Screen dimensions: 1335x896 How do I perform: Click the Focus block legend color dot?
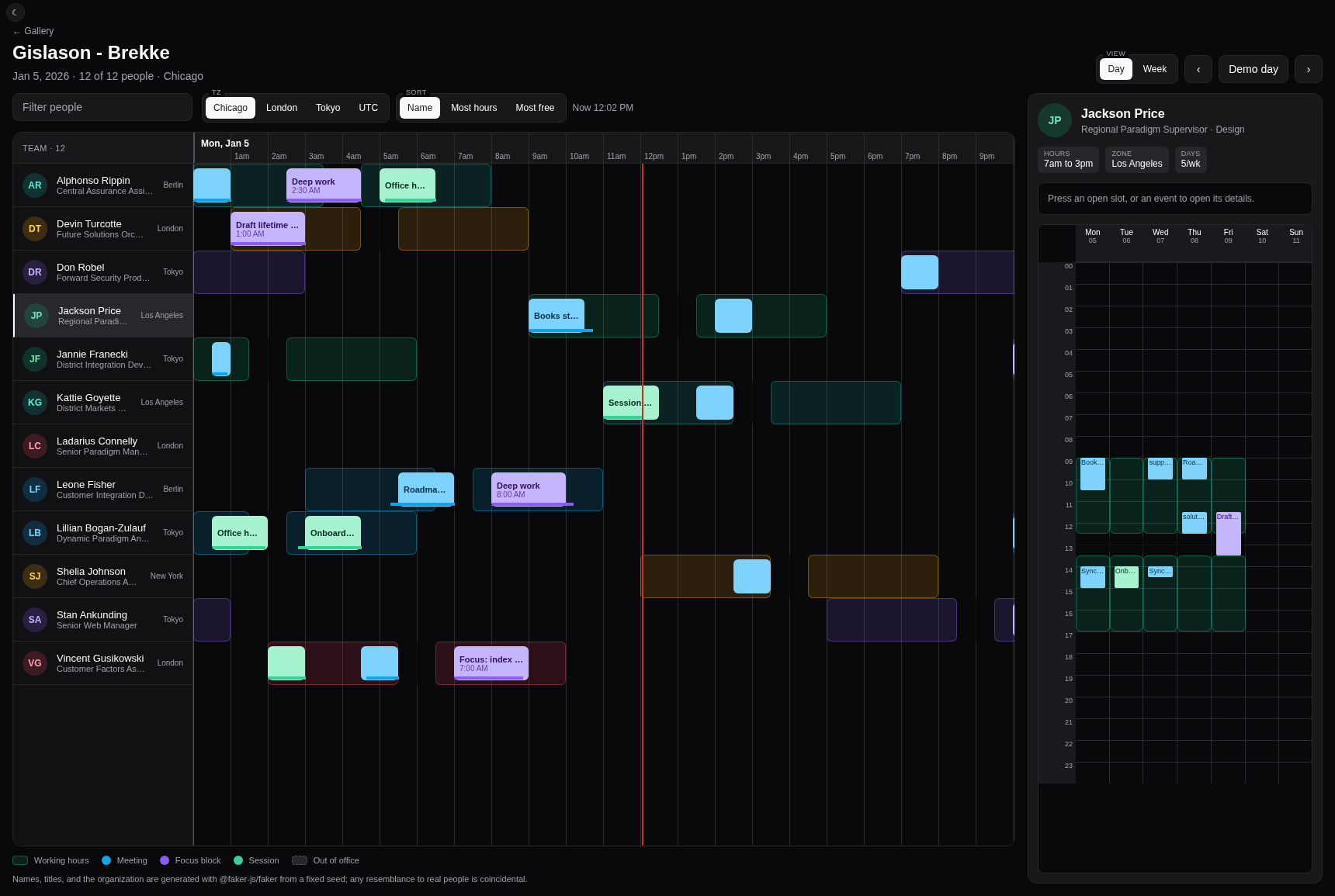click(x=165, y=860)
